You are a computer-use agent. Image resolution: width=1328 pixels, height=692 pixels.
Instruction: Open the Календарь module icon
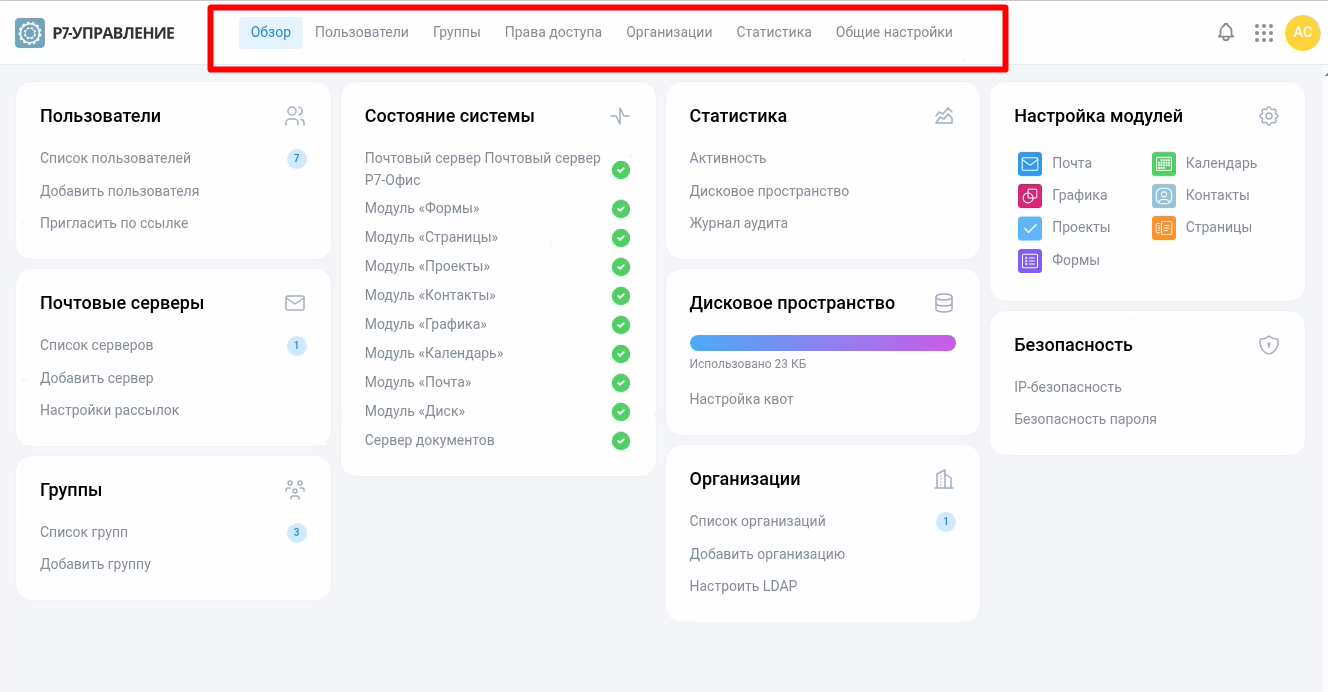[1164, 163]
